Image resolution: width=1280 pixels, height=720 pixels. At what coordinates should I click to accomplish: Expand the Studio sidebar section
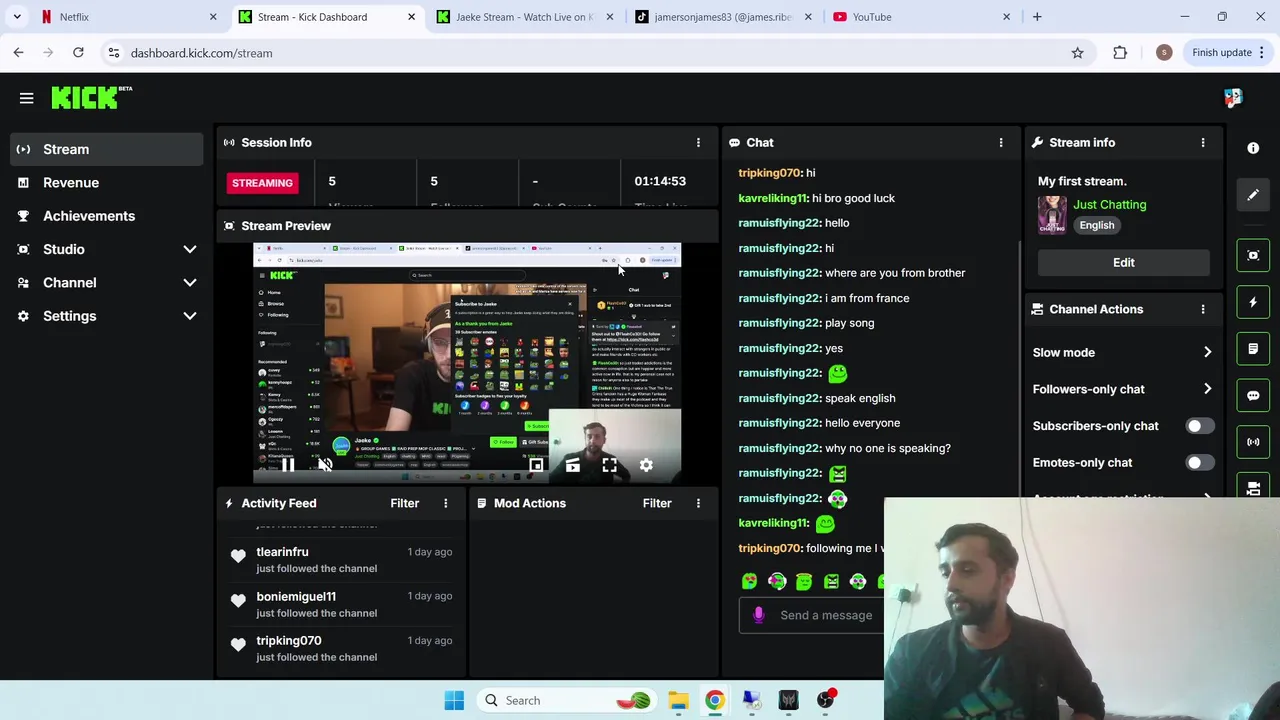point(190,249)
